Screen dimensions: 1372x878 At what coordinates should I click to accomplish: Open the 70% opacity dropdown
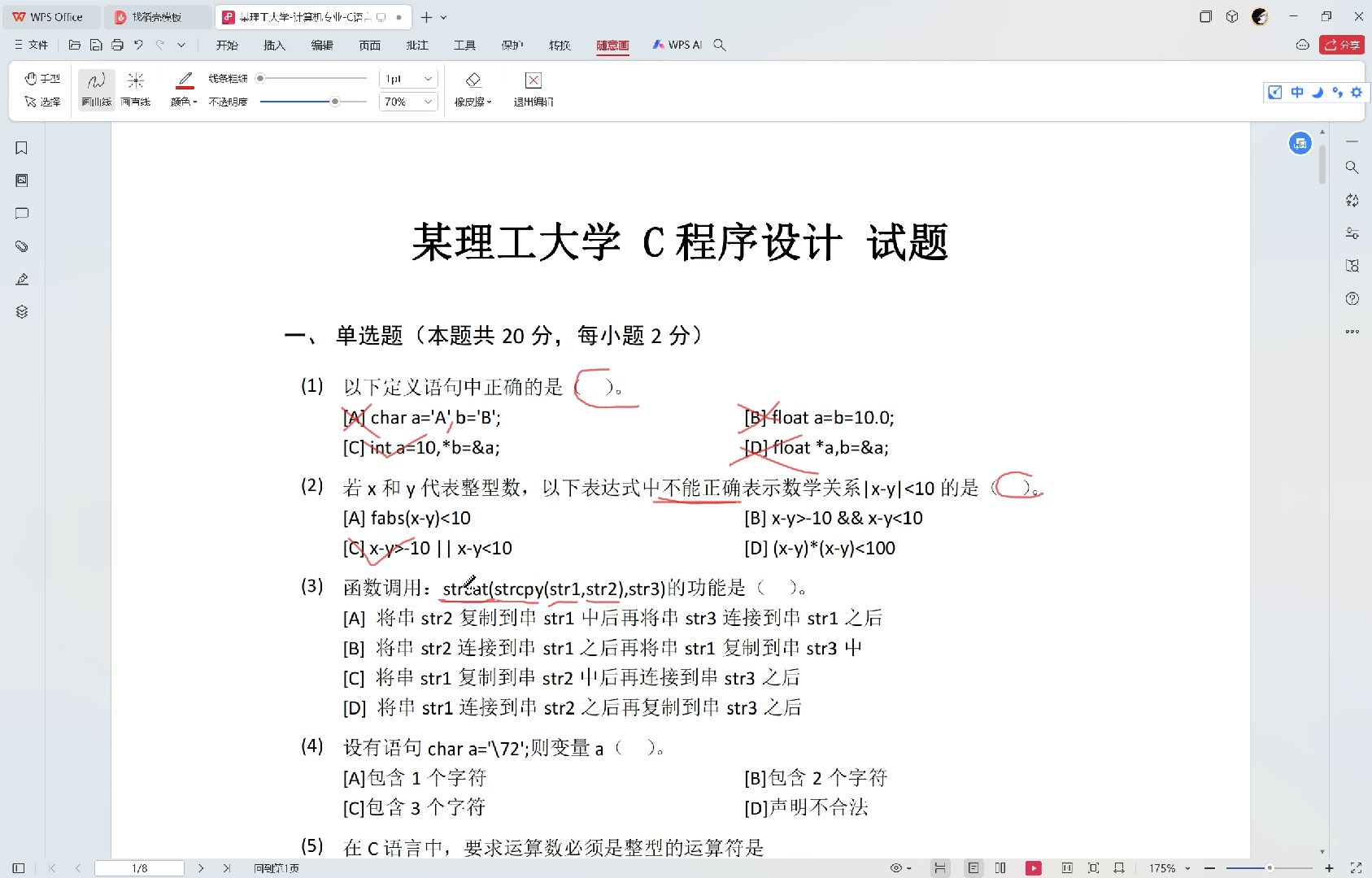point(408,102)
